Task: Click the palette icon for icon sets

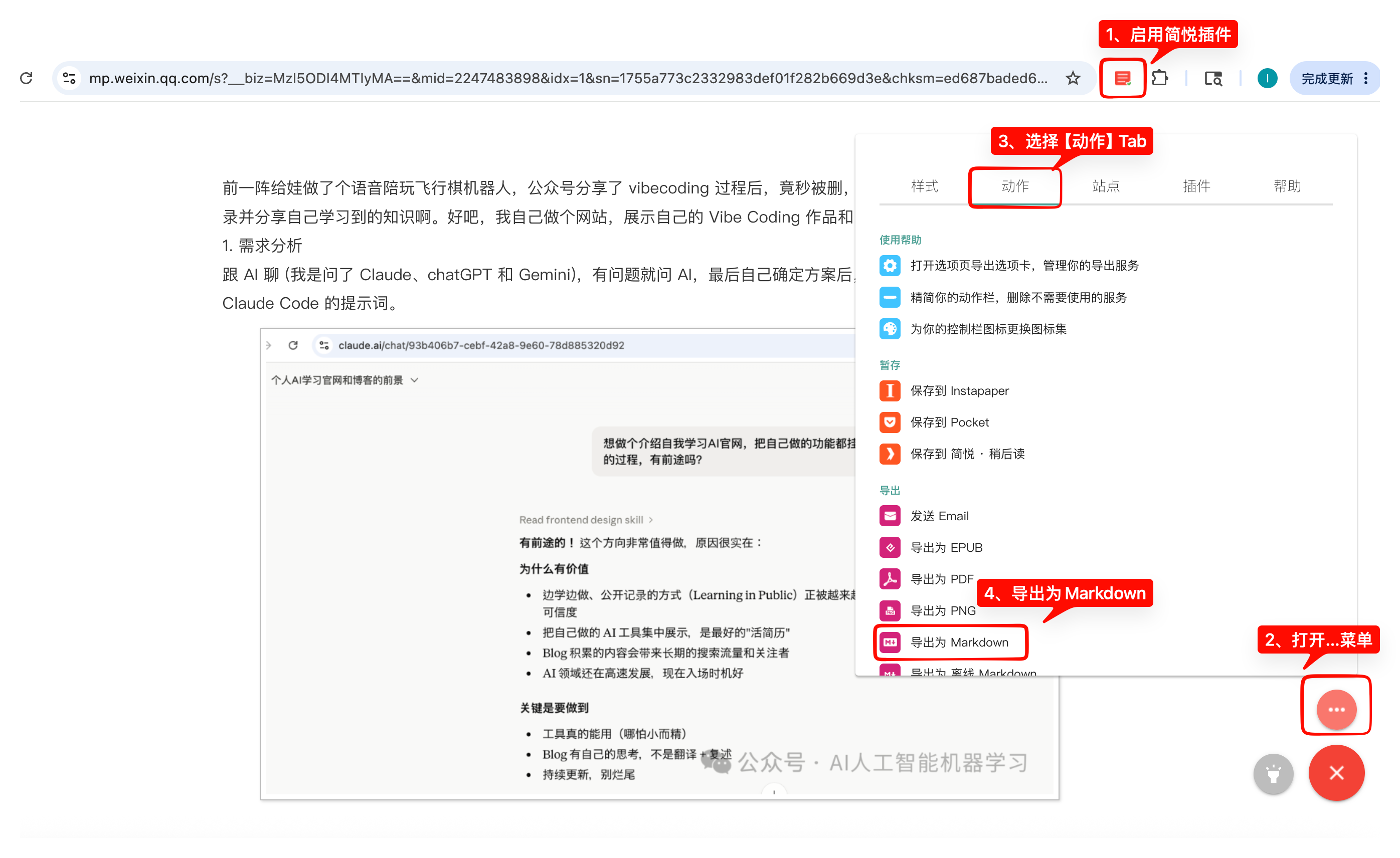Action: tap(890, 329)
